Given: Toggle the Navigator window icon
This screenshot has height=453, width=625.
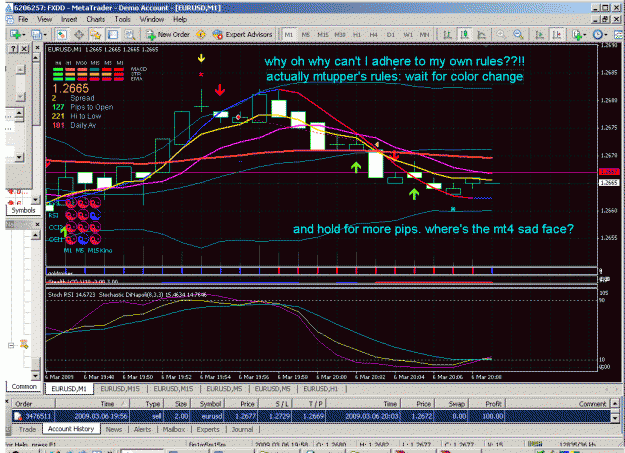Looking at the screenshot, I should tap(96, 35).
